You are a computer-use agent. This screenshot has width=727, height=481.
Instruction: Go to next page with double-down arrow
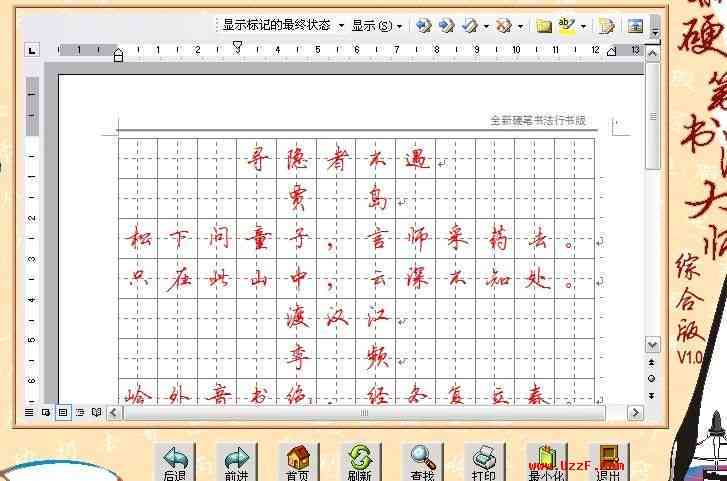pyautogui.click(x=651, y=396)
